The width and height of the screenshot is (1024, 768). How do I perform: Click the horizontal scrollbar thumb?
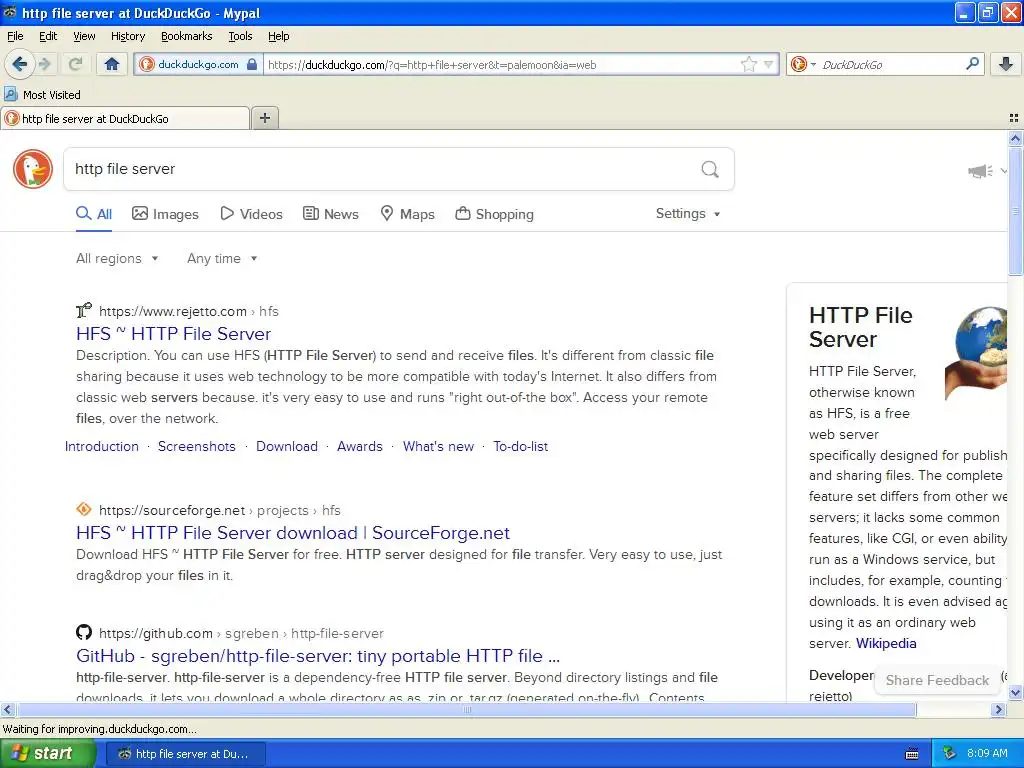(466, 709)
